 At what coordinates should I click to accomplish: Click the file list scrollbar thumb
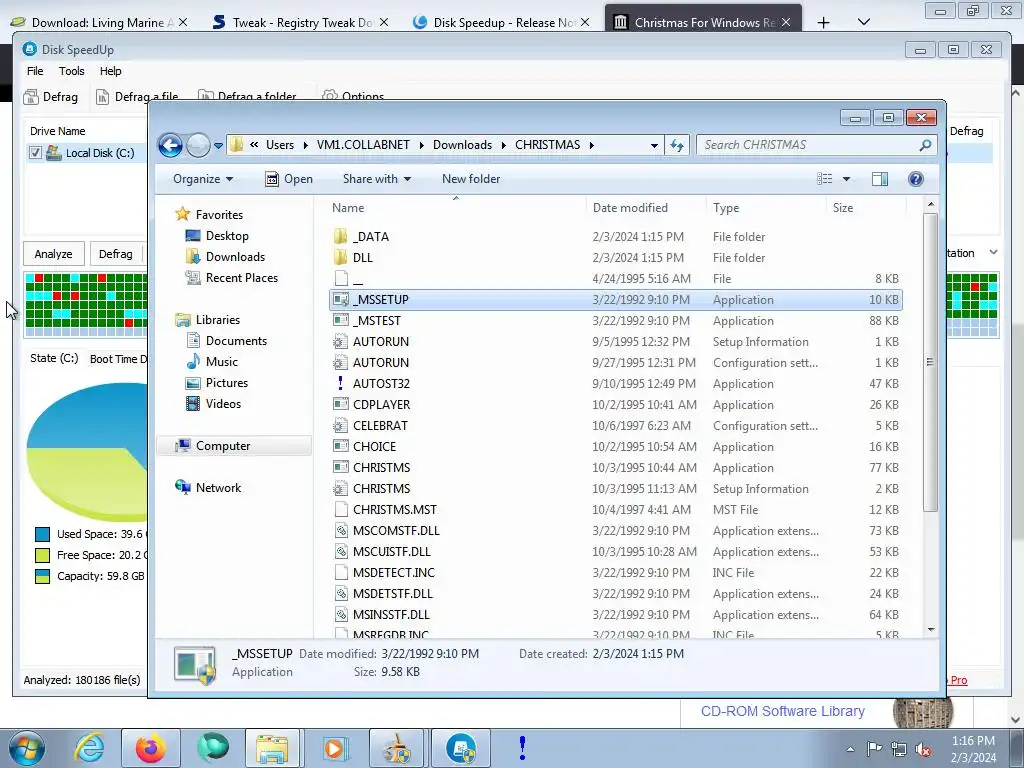coord(931,362)
